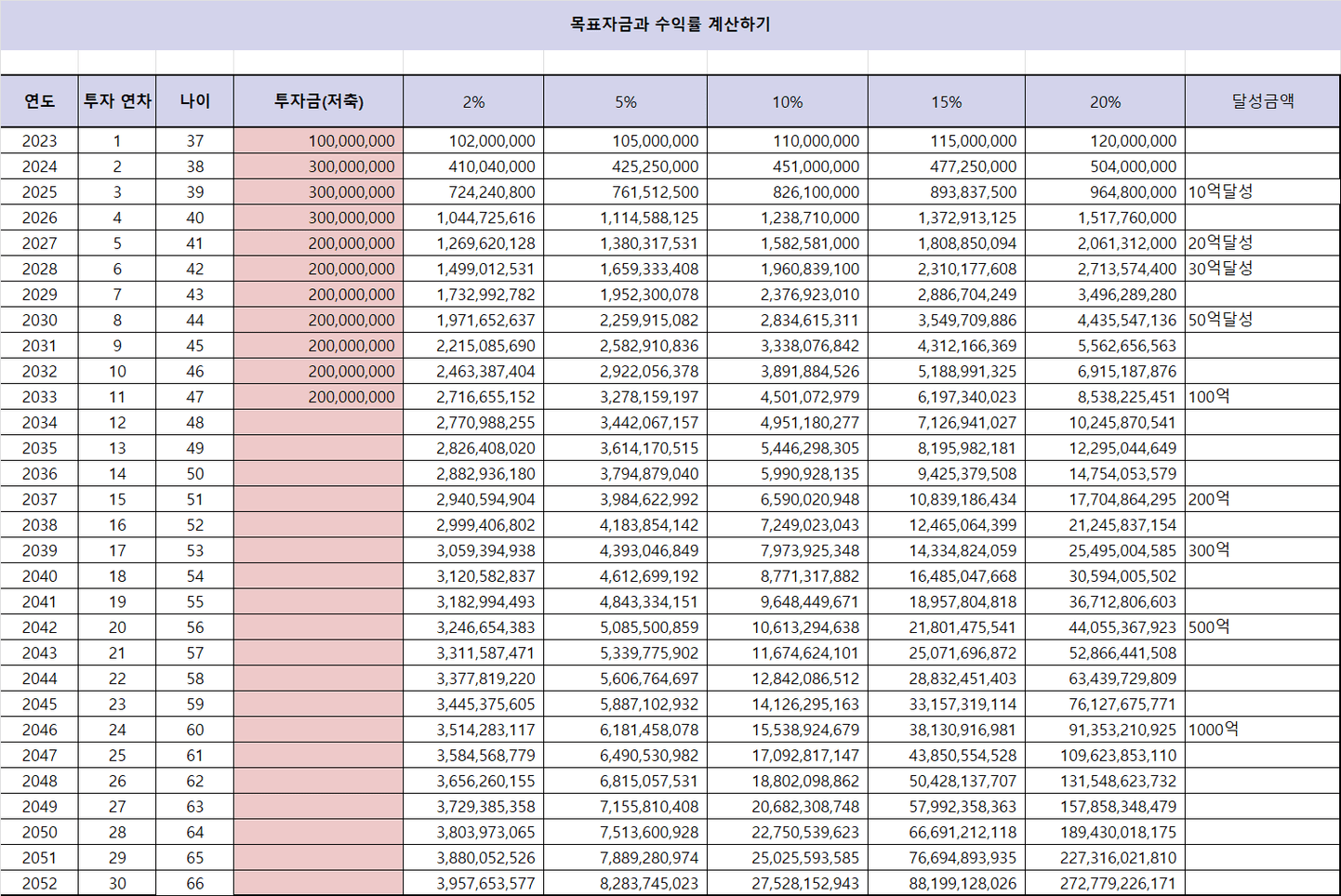Click the 102,000,000 cell
Screen dimensions: 1341x896
pyautogui.click(x=473, y=140)
